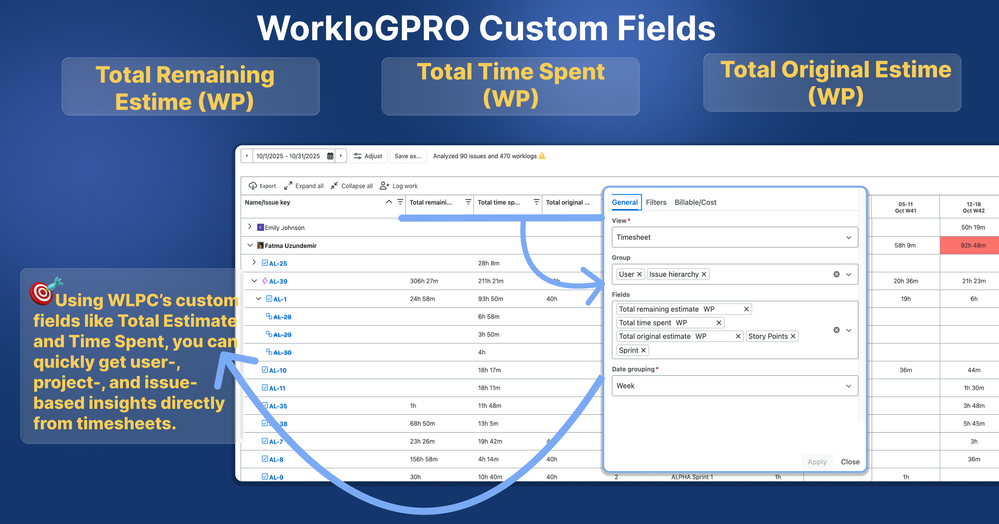999x524 pixels.
Task: Go to the previous date range arrow
Action: click(x=247, y=156)
